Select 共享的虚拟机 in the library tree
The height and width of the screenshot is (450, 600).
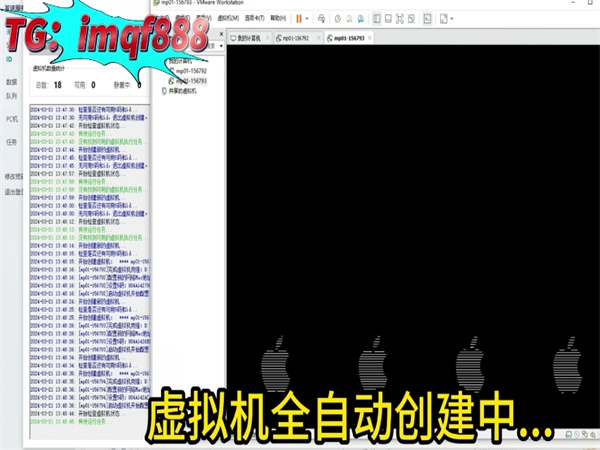click(x=185, y=90)
